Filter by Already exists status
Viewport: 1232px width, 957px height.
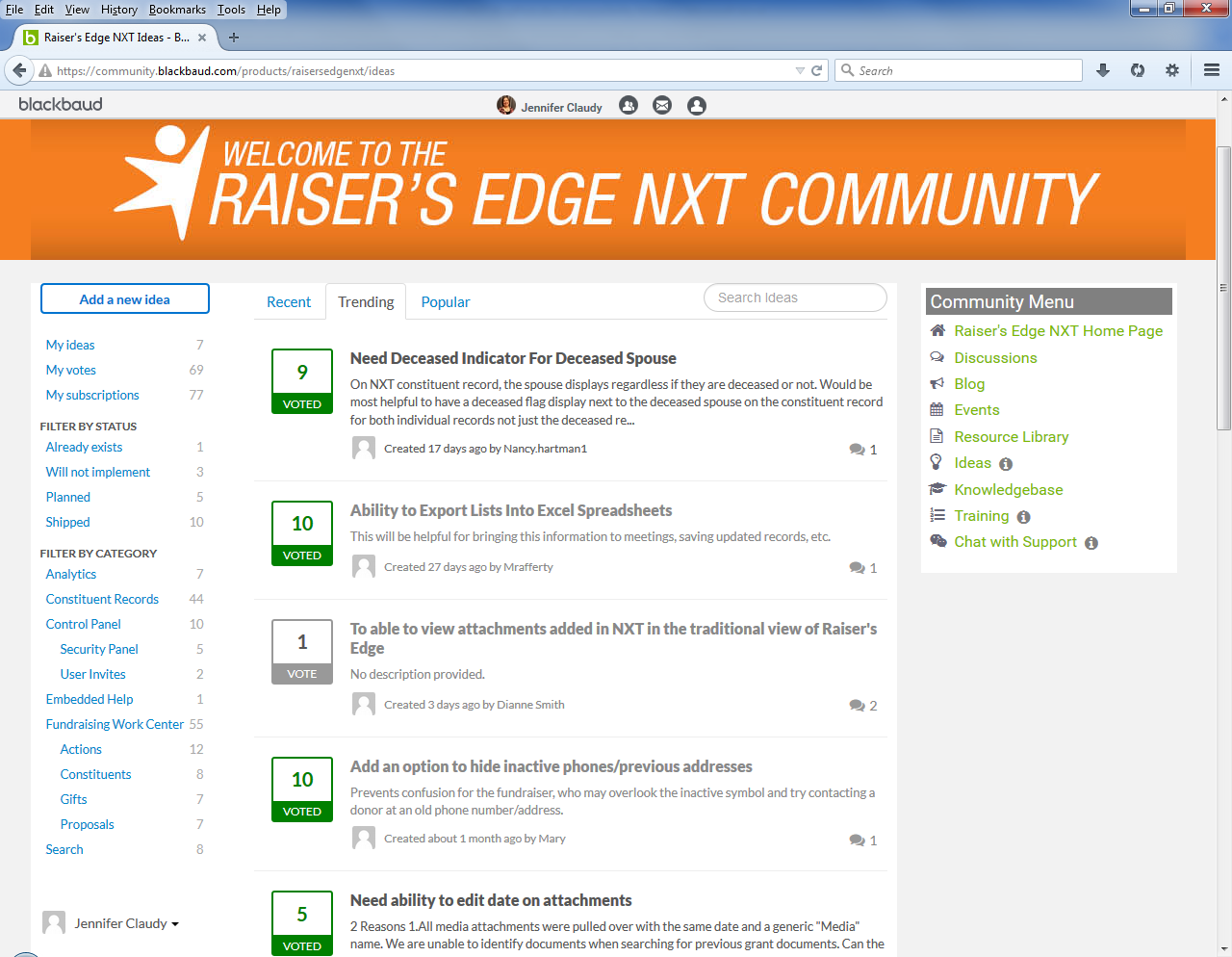(84, 447)
